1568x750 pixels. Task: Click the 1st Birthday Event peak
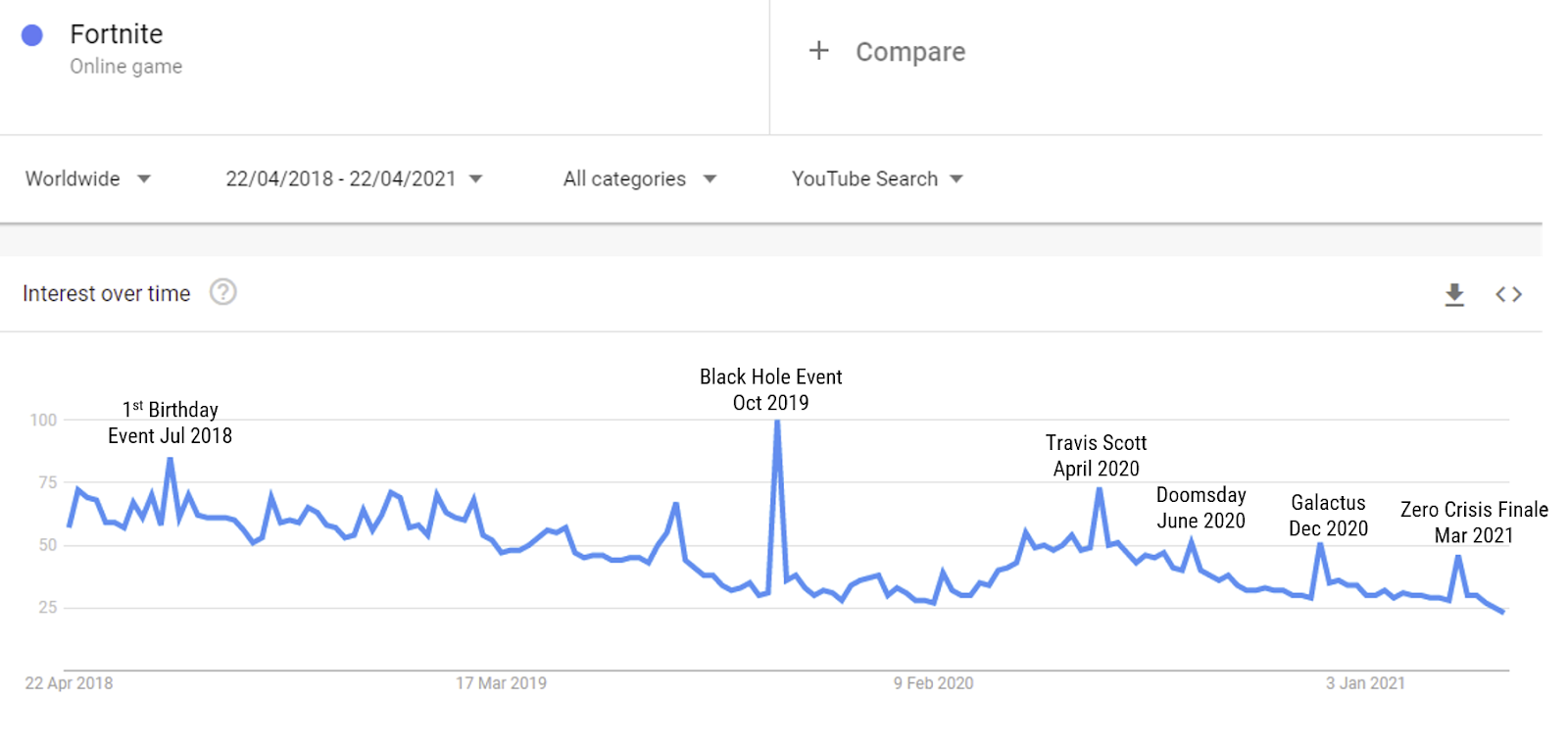coord(171,459)
